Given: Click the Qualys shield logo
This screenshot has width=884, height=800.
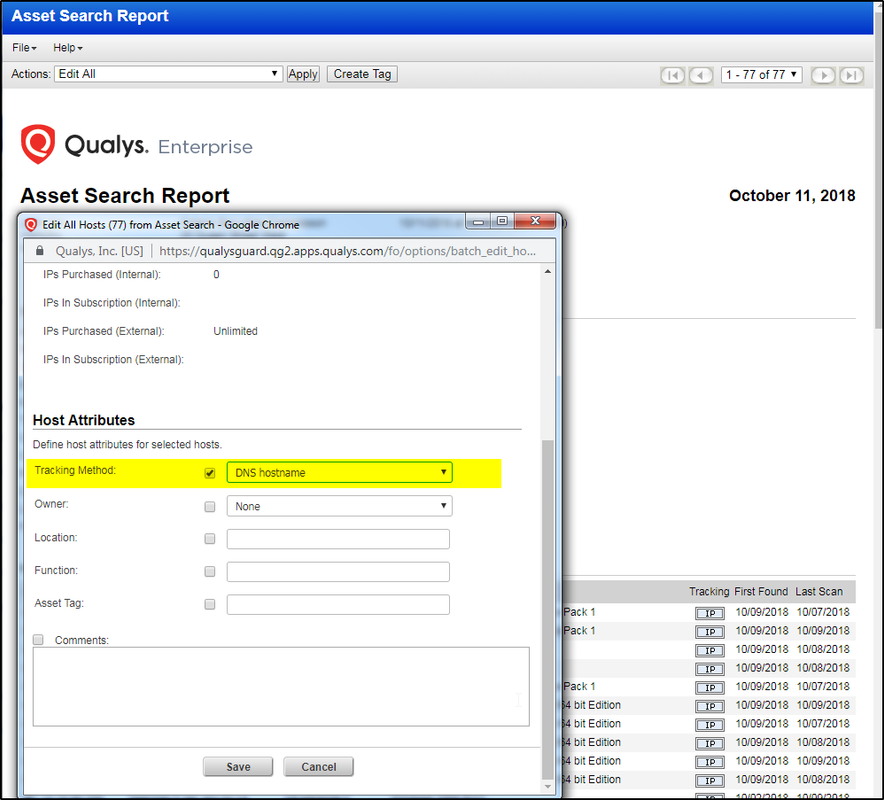Looking at the screenshot, I should (x=38, y=144).
